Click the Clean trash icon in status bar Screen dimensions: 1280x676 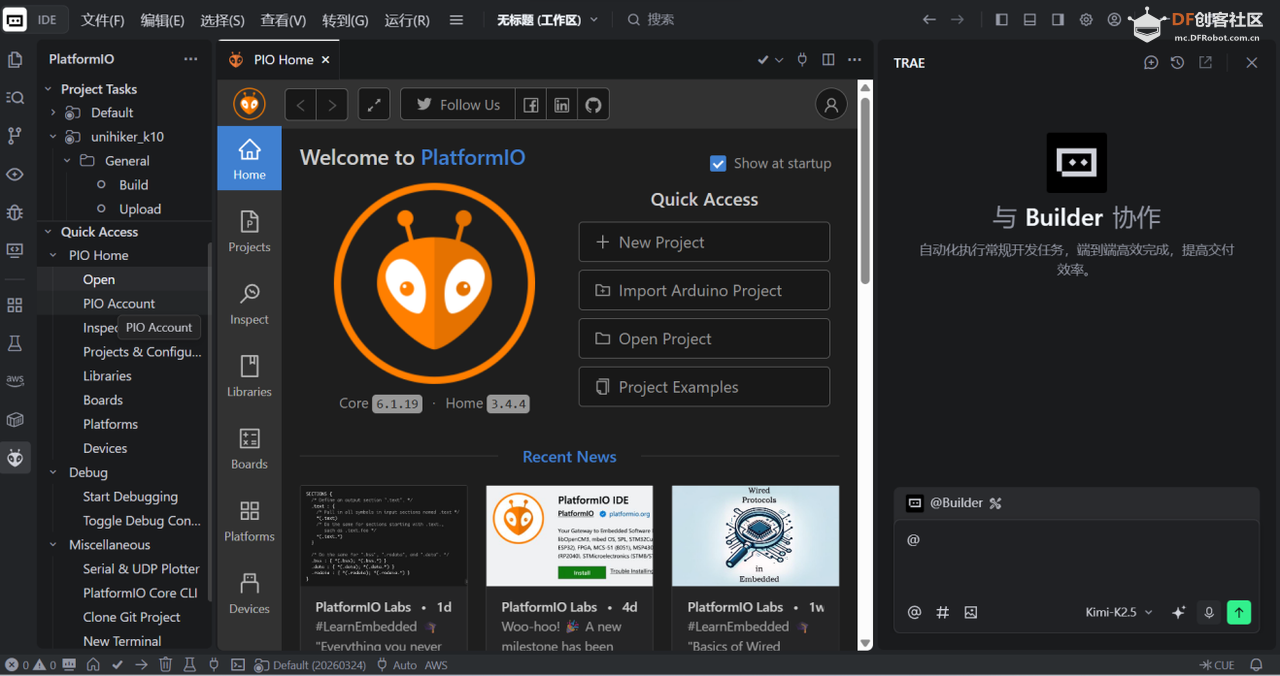pos(165,664)
